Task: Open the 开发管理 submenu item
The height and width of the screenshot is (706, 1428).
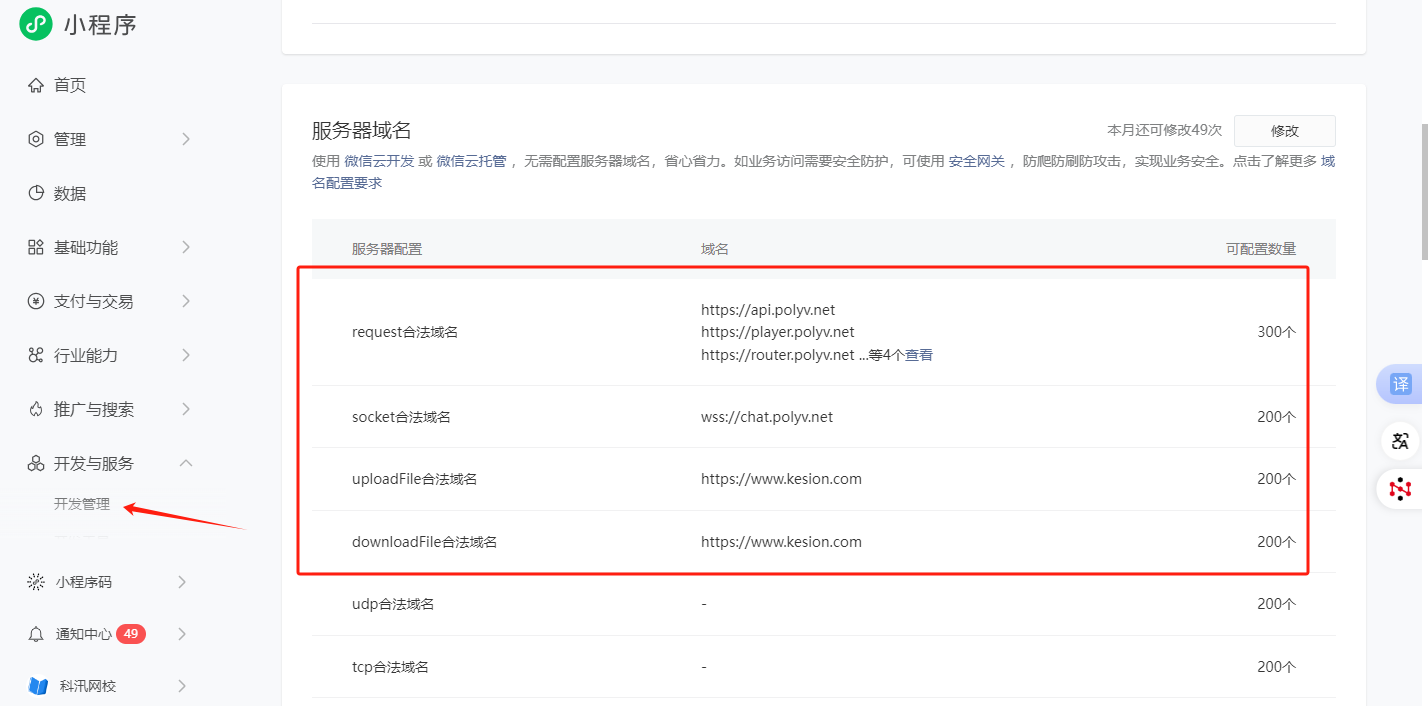Action: pyautogui.click(x=82, y=504)
